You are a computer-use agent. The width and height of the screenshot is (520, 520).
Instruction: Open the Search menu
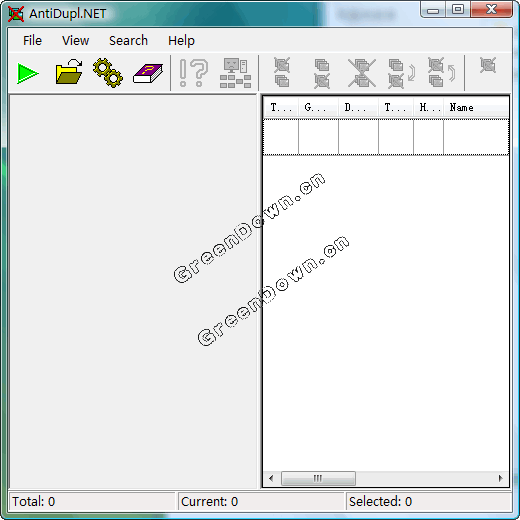coord(128,41)
